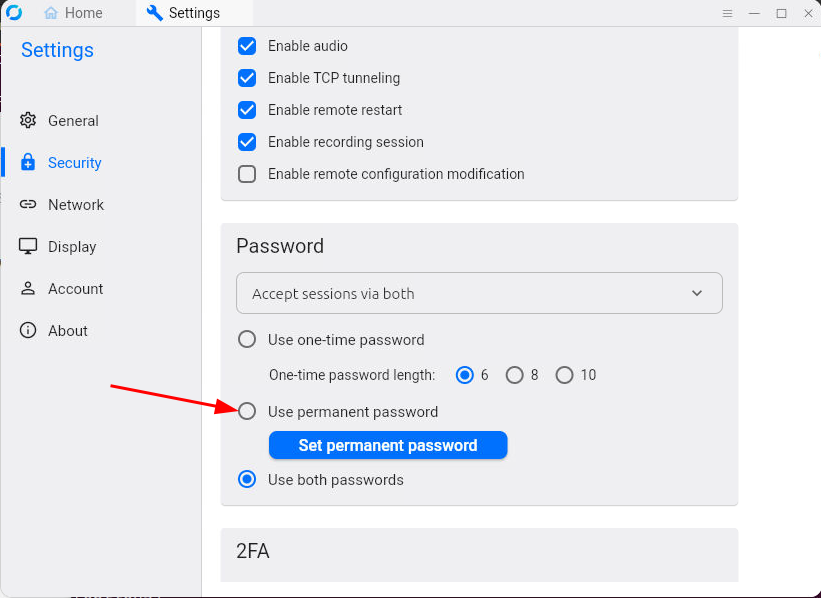Screen dimensions: 821x598
Task: Click the About info icon
Action: (x=28, y=330)
